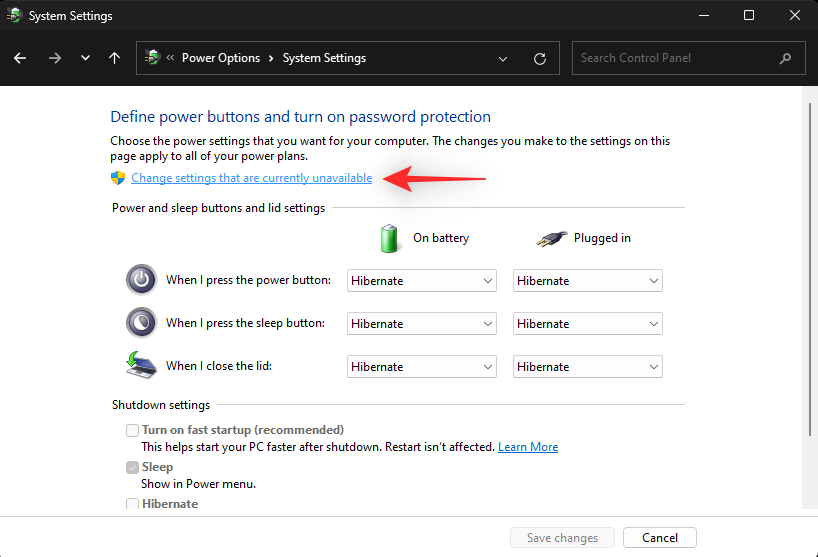Image resolution: width=818 pixels, height=557 pixels.
Task: Maximize the System Settings window
Action: [x=749, y=16]
